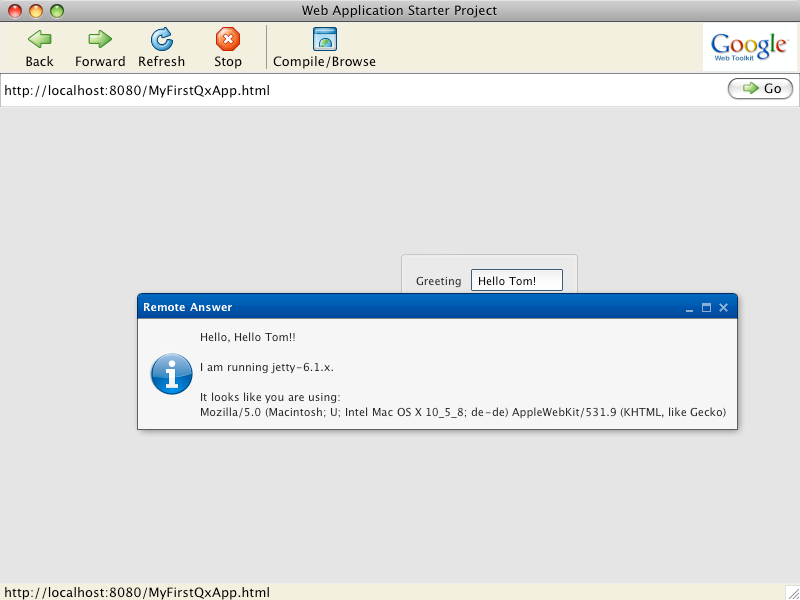Focus the address bar URL field

(363, 90)
